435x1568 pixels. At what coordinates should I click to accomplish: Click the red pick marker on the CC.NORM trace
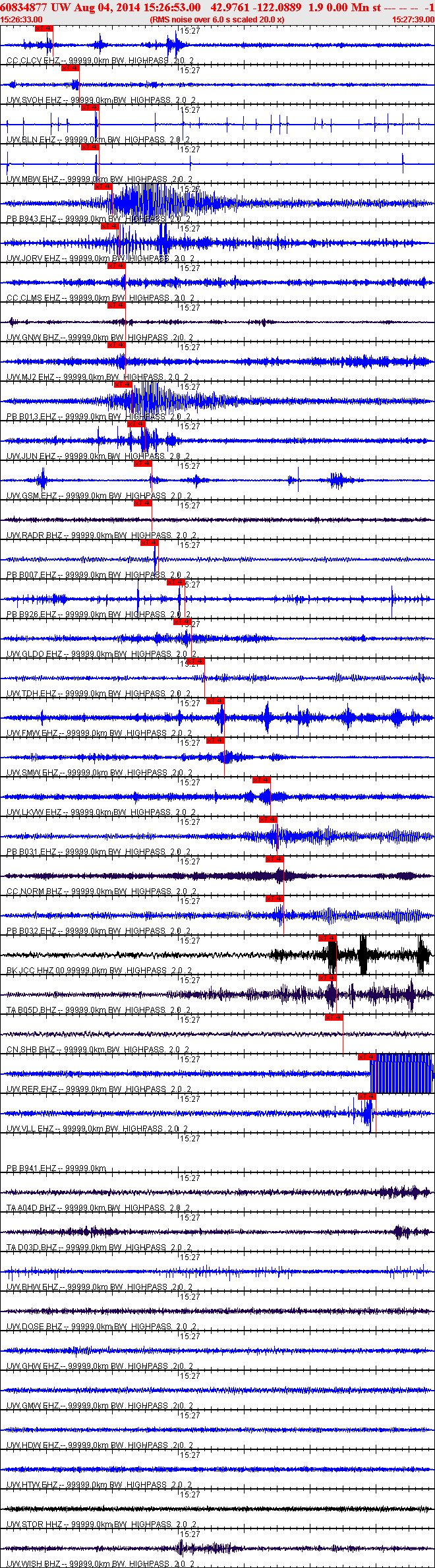pos(274,859)
